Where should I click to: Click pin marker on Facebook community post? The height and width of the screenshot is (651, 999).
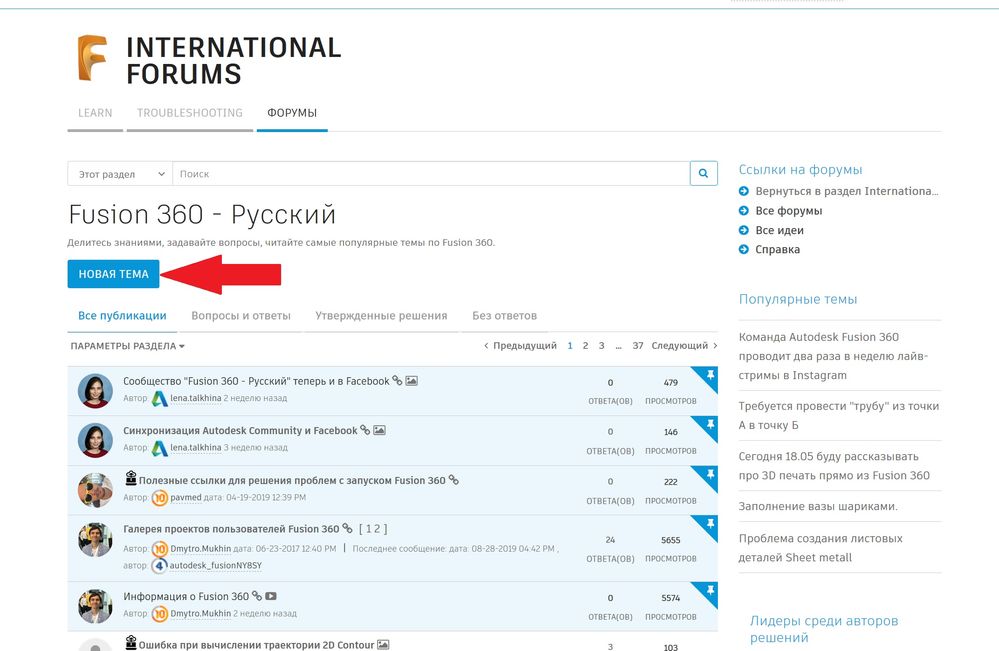[708, 377]
